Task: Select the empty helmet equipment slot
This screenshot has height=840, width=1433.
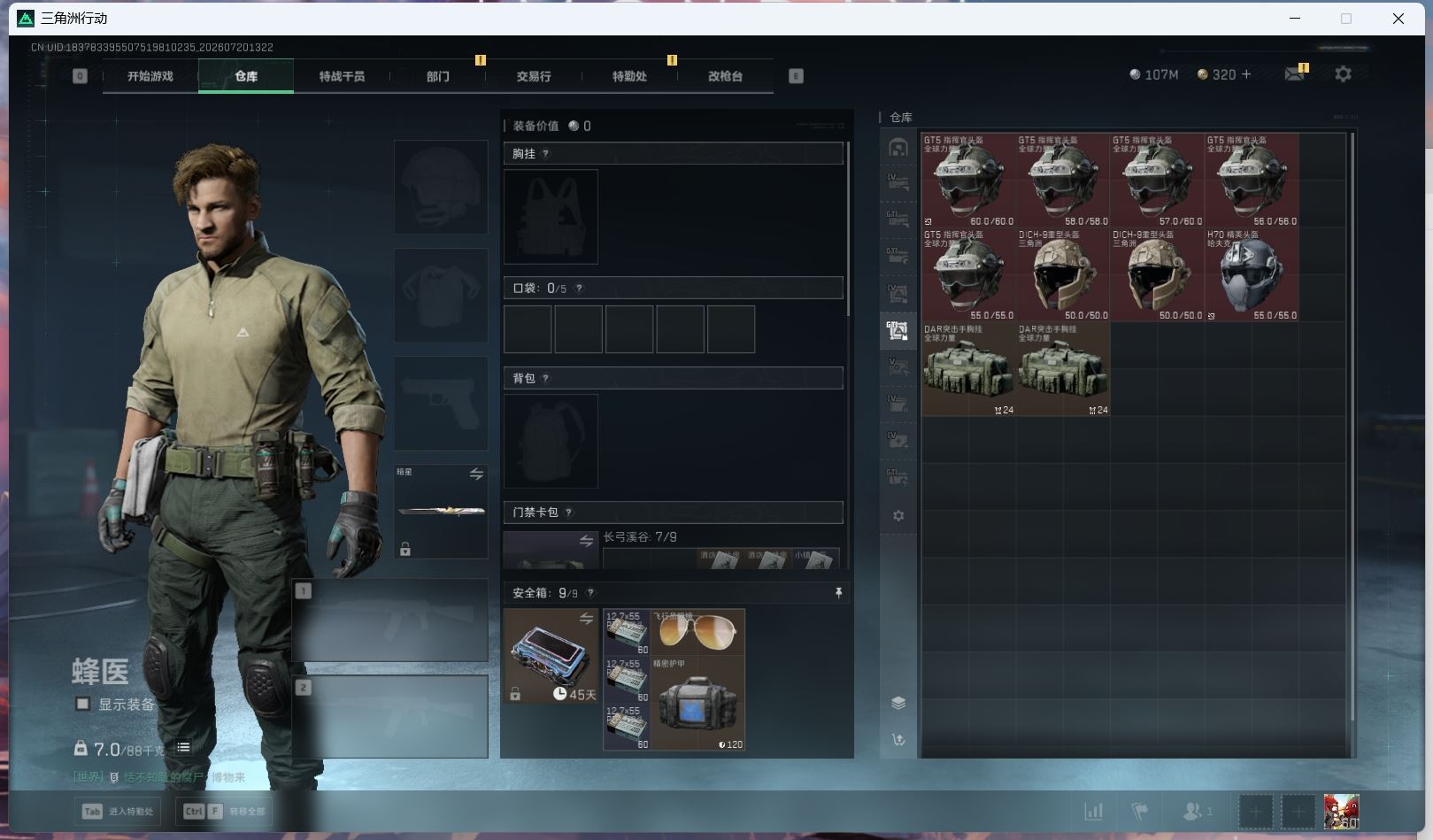Action: click(441, 187)
